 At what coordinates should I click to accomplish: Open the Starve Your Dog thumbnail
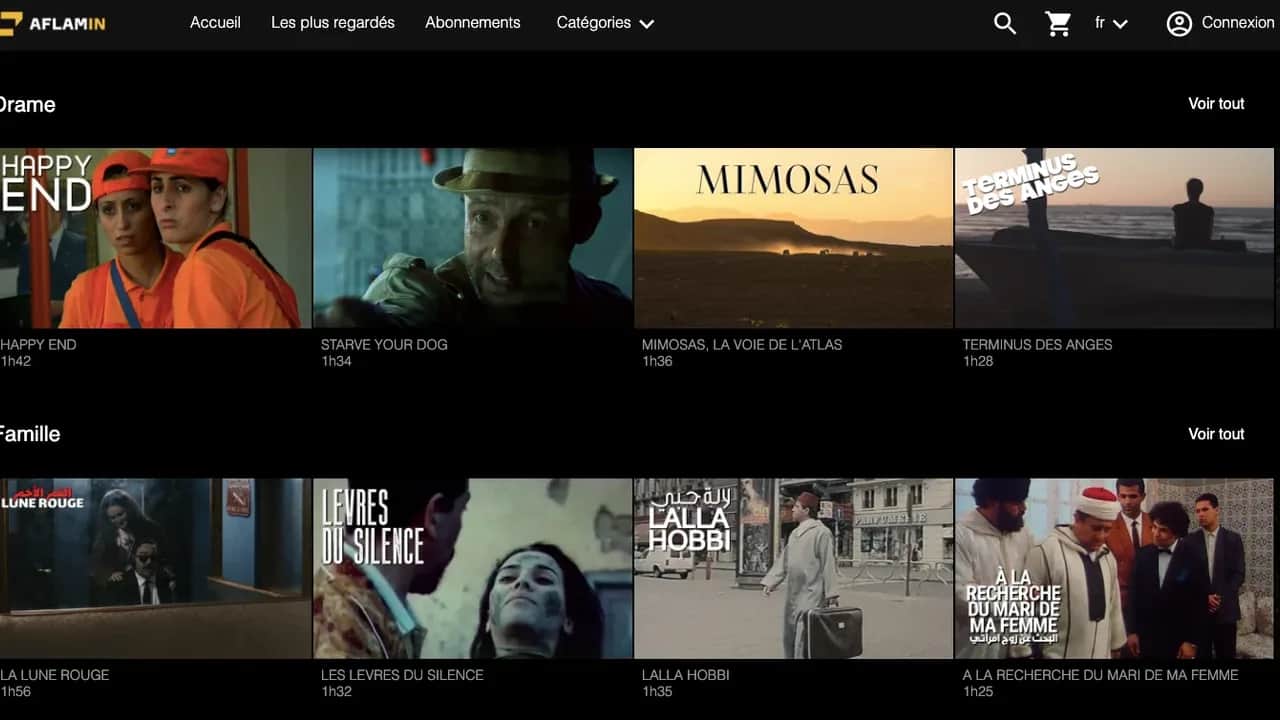[473, 238]
